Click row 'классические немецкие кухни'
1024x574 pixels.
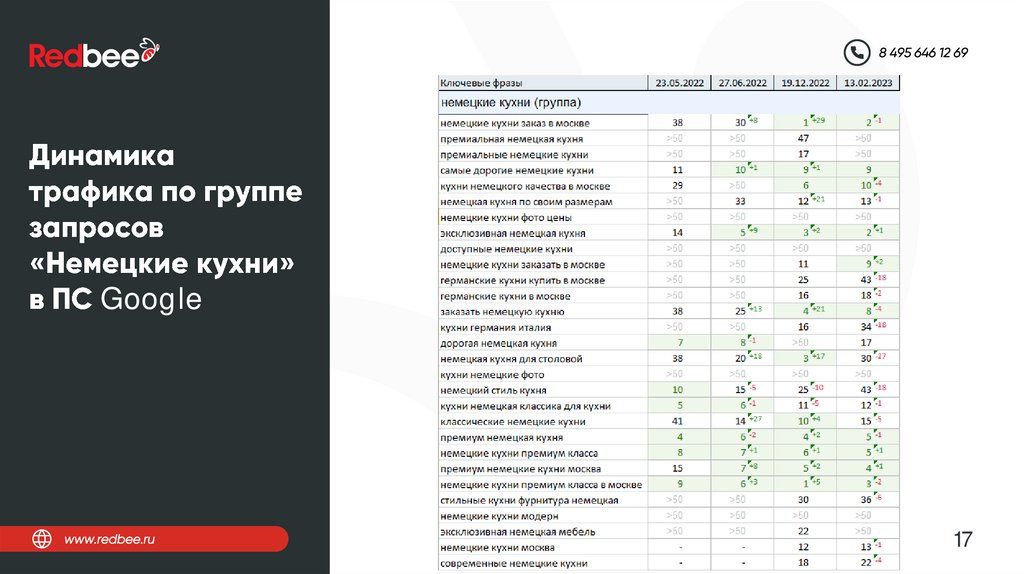(x=669, y=421)
